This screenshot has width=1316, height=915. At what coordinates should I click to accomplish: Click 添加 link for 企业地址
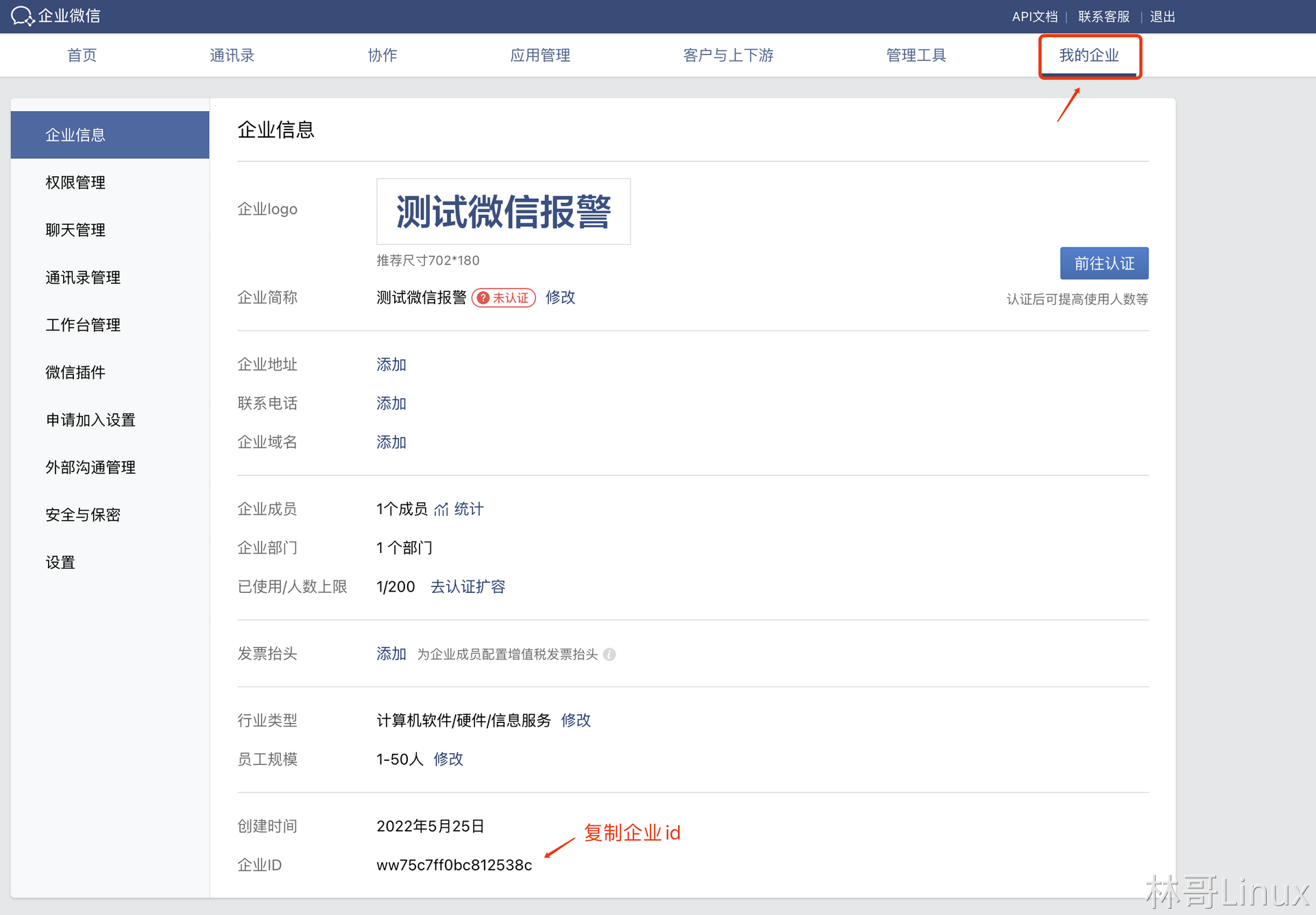click(x=391, y=365)
